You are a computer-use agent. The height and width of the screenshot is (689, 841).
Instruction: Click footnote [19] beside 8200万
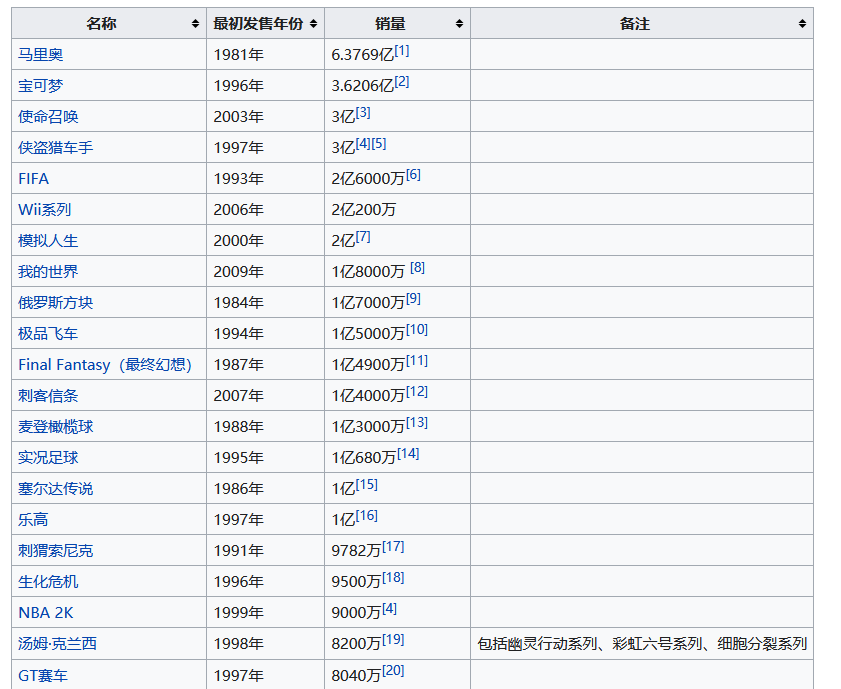point(393,640)
